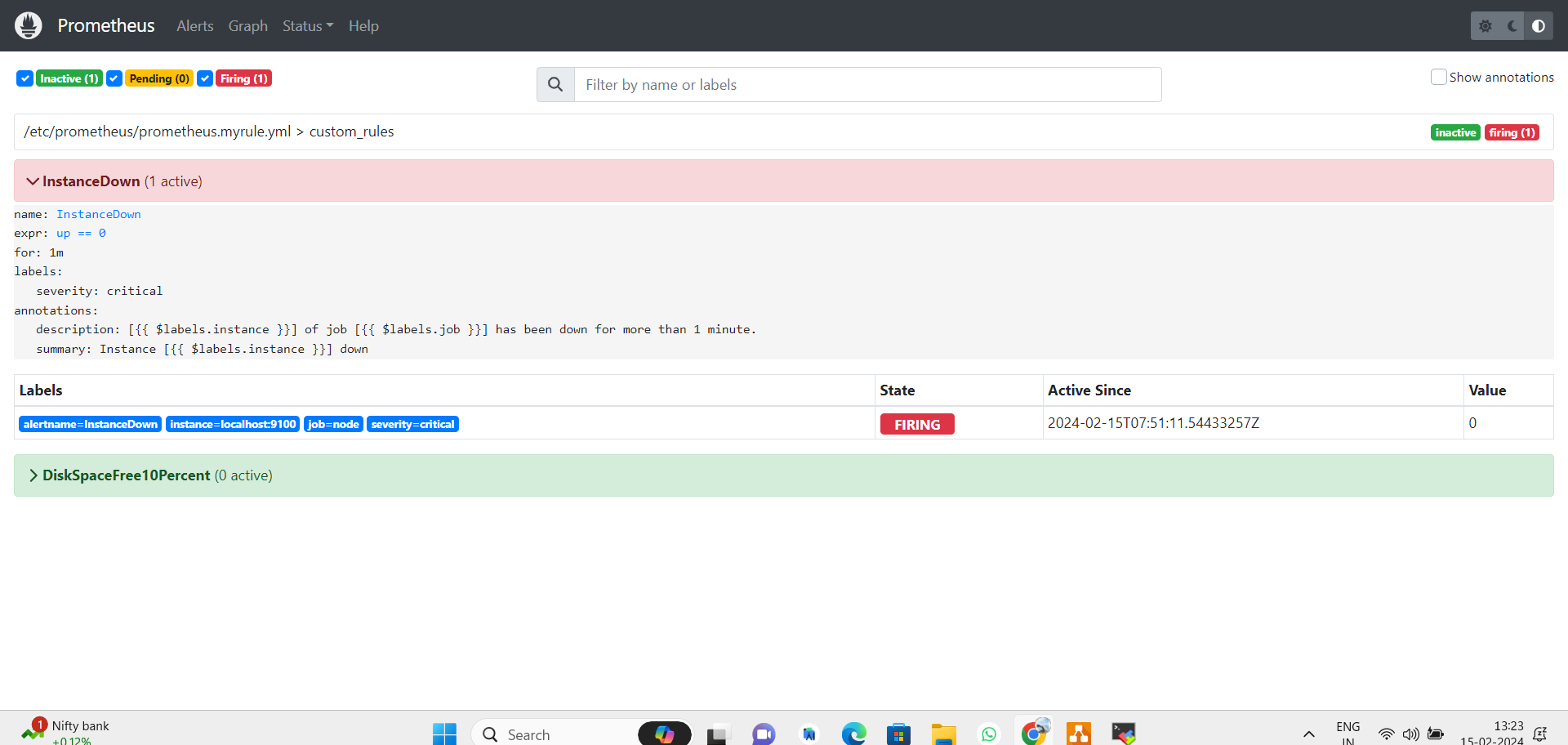Click the Filter by name or labels field
The height and width of the screenshot is (745, 1568).
tap(867, 84)
